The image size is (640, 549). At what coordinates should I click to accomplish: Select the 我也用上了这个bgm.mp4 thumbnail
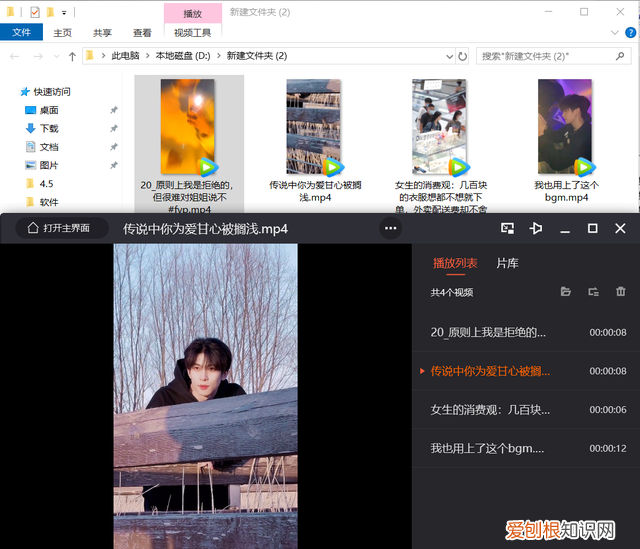[565, 127]
